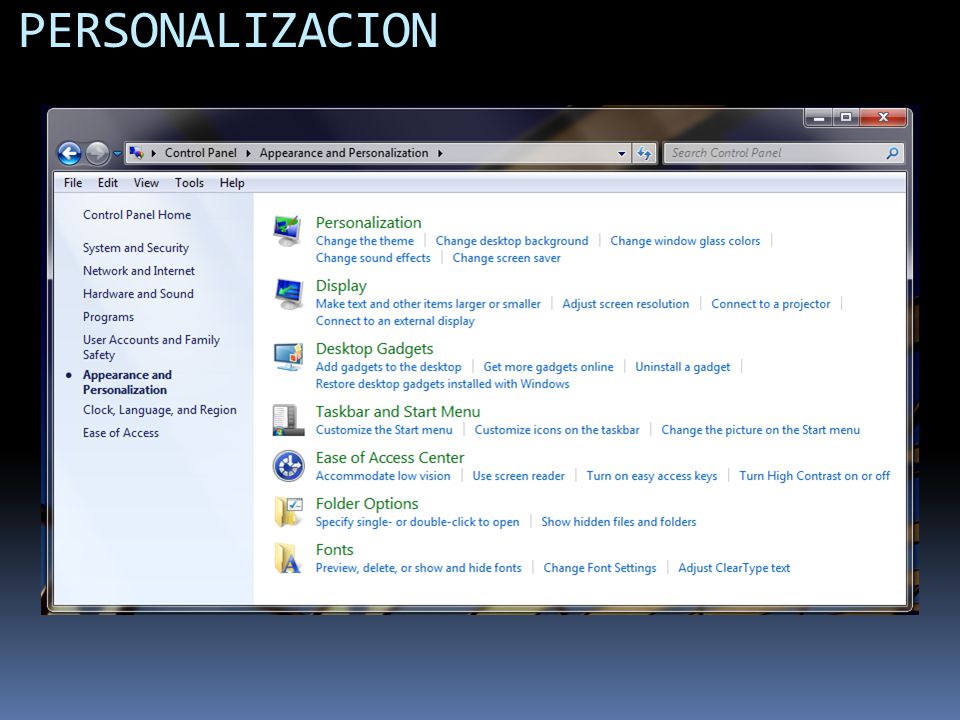This screenshot has height=720, width=960.
Task: Click the Personalization monitor icon
Action: click(x=288, y=231)
